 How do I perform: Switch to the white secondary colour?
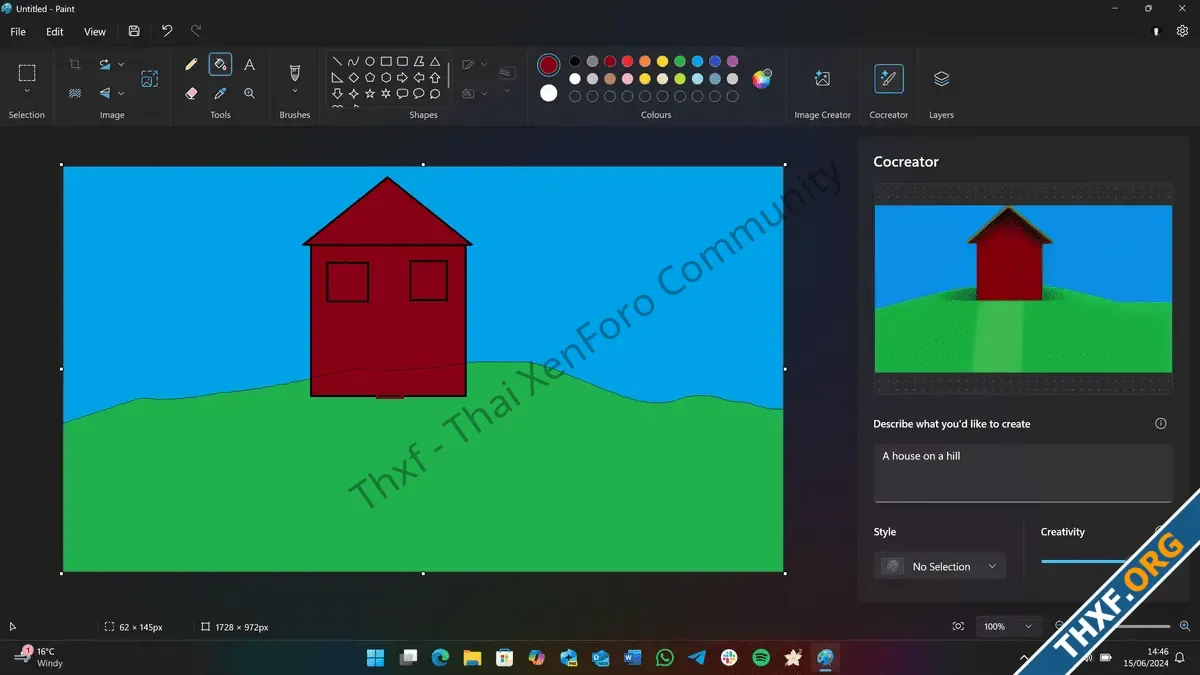coord(548,93)
